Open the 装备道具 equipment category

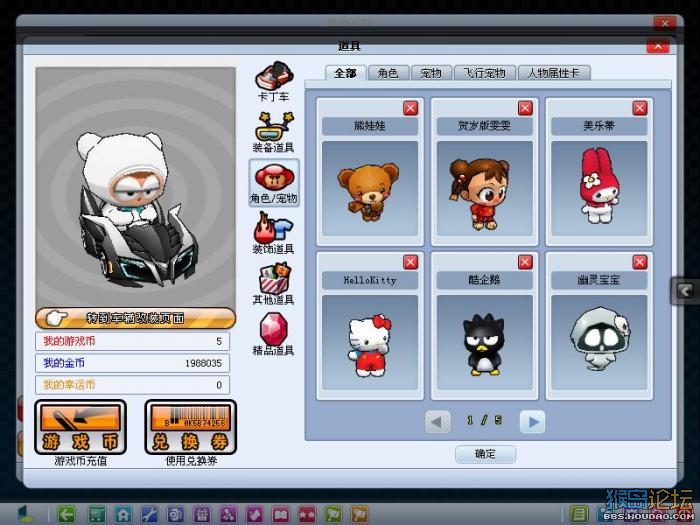[x=274, y=132]
